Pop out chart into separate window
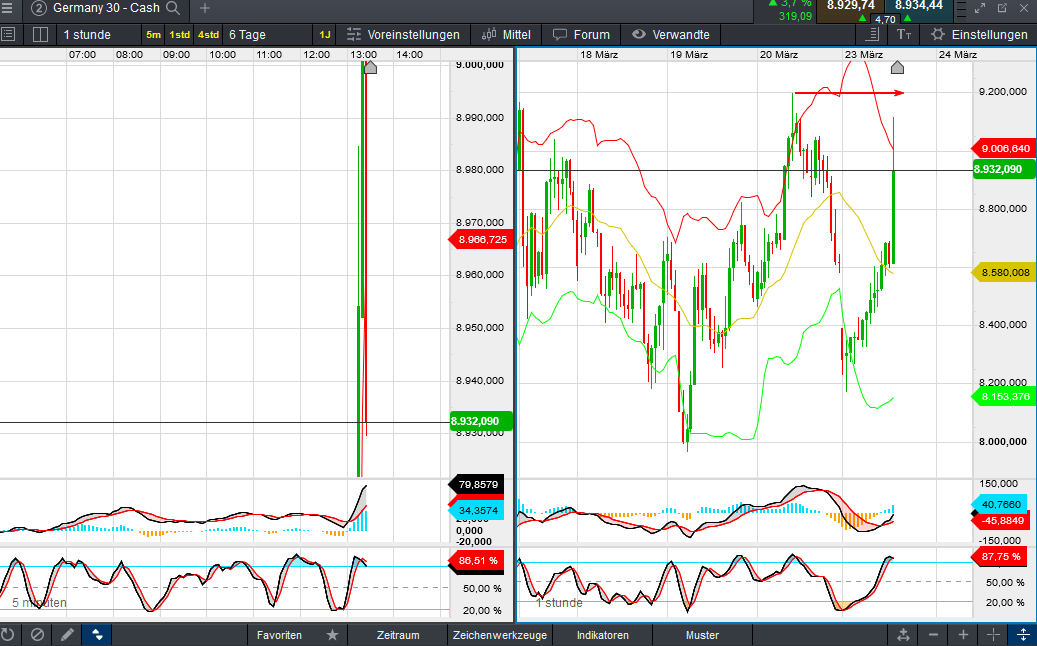The width and height of the screenshot is (1037, 646). point(1003,8)
